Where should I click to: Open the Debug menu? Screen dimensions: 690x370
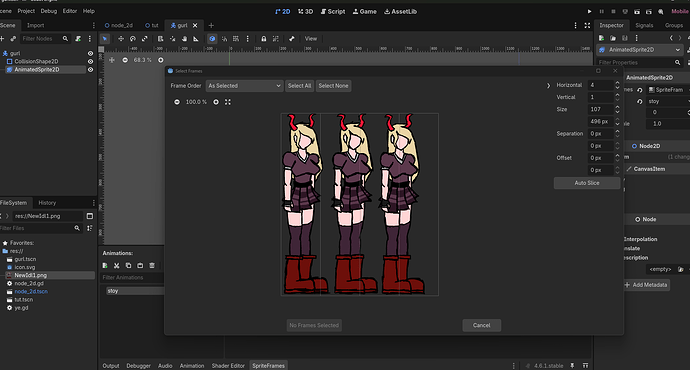pos(49,11)
